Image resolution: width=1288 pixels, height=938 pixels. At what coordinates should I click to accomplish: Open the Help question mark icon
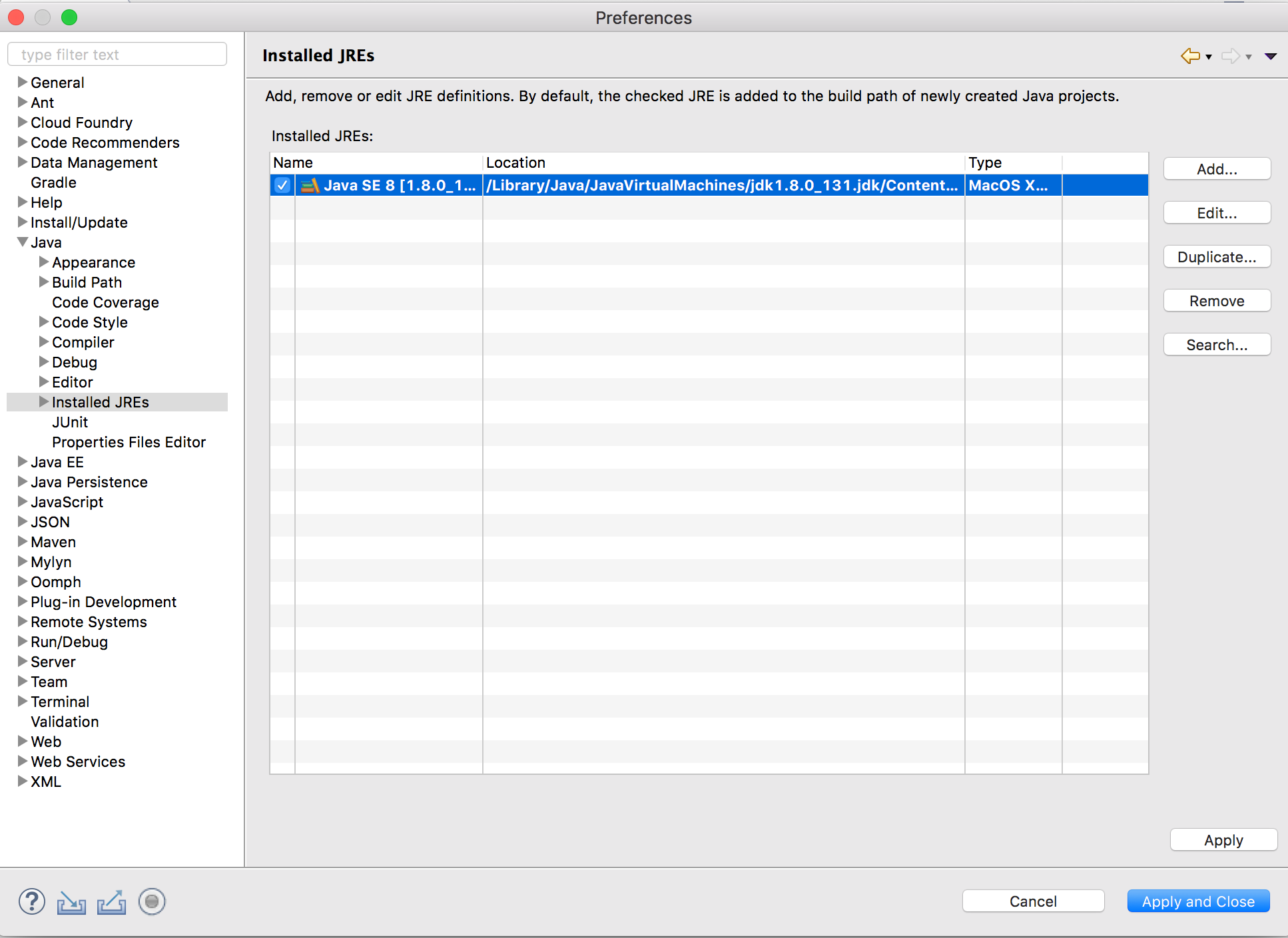[32, 901]
